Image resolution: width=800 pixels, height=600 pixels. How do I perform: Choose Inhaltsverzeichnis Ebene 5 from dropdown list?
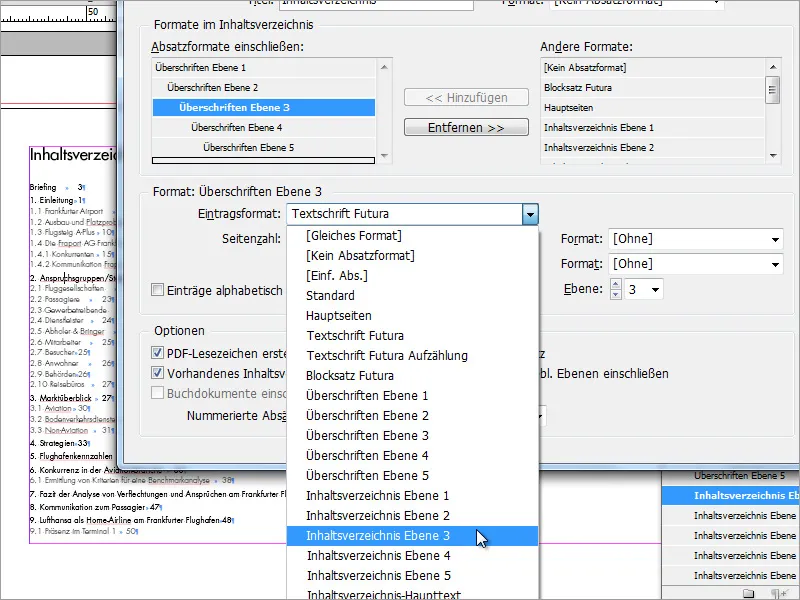[x=412, y=576]
